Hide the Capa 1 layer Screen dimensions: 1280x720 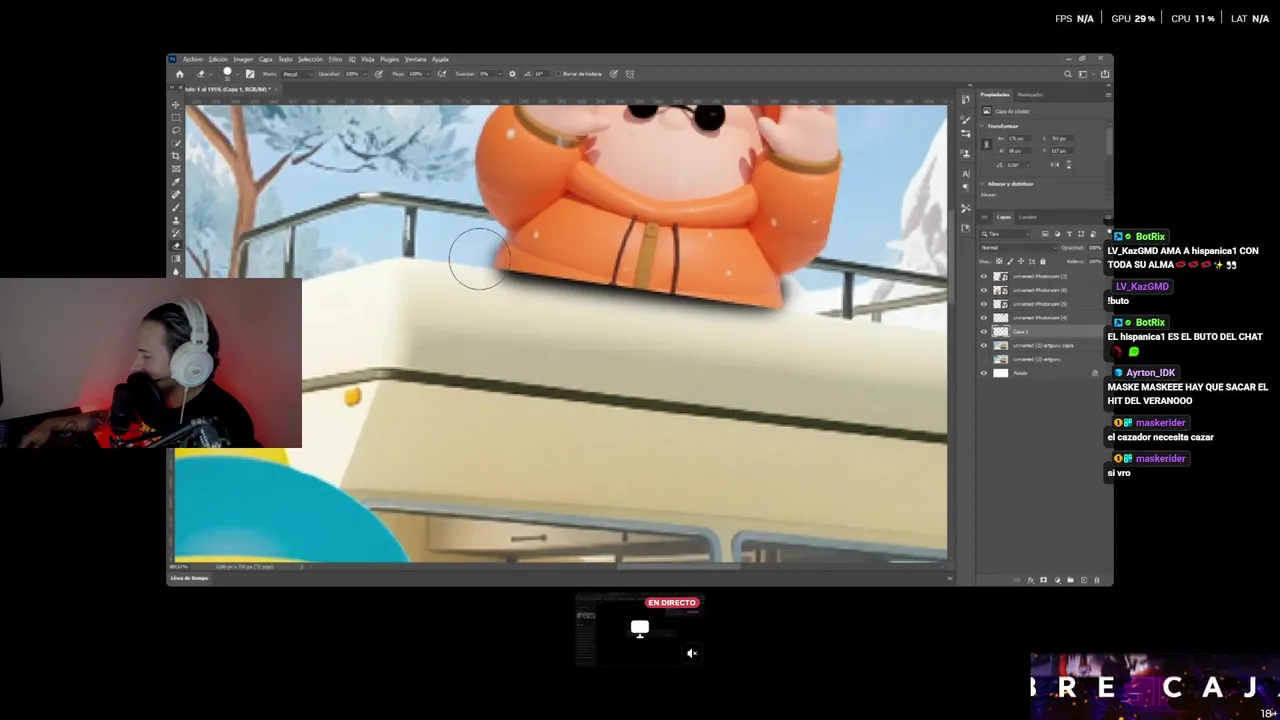click(983, 331)
